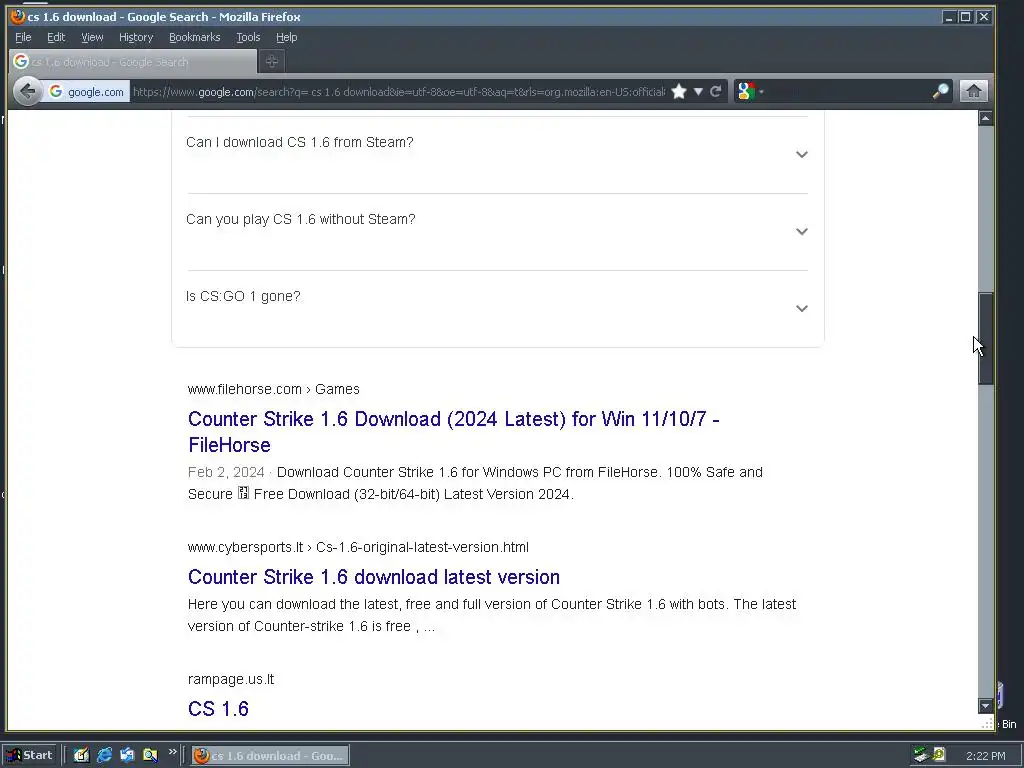The height and width of the screenshot is (768, 1024).
Task: Click the first quick launch icon
Action: [81, 756]
